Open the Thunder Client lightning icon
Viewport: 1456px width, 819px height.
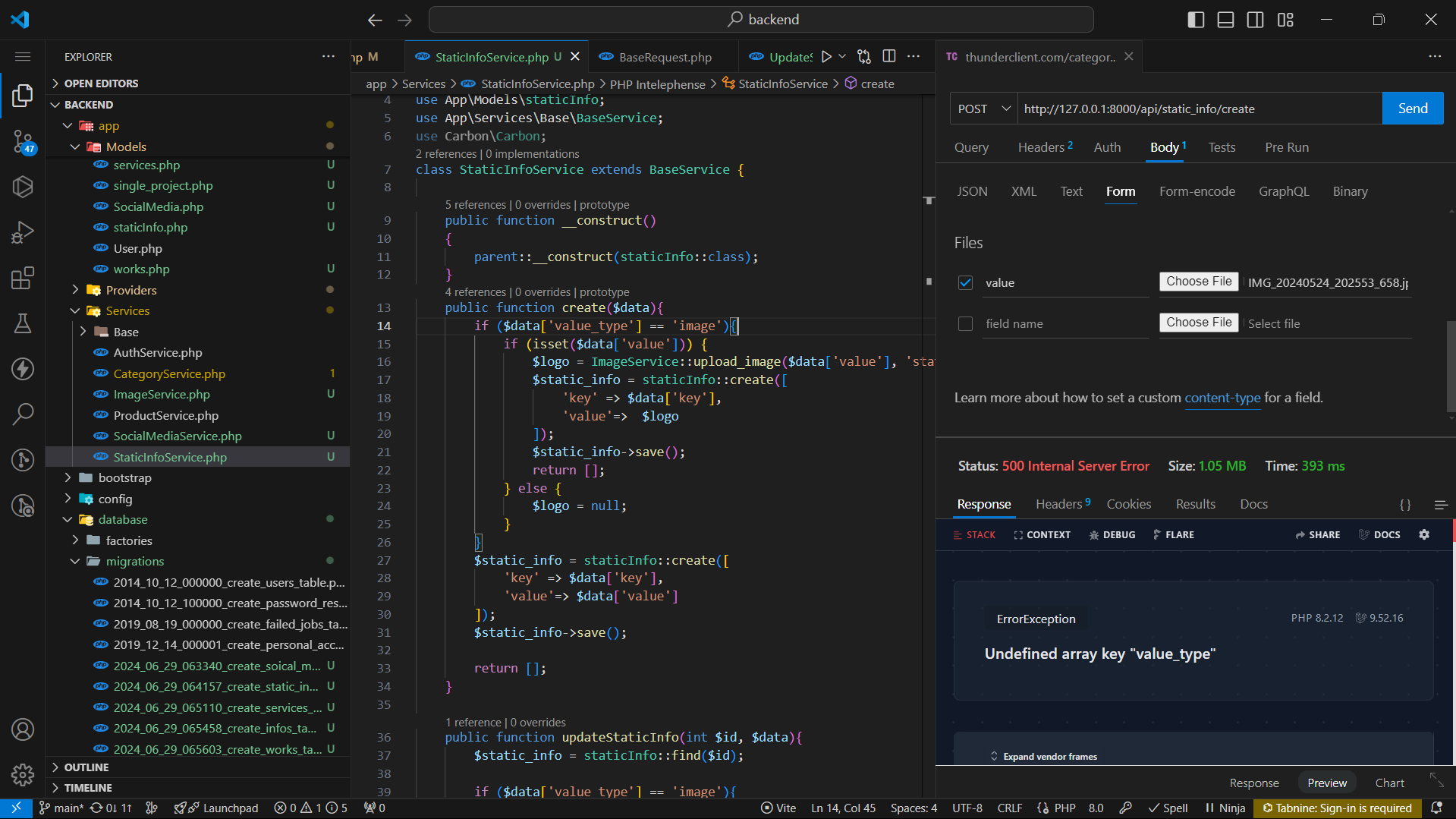tap(23, 369)
